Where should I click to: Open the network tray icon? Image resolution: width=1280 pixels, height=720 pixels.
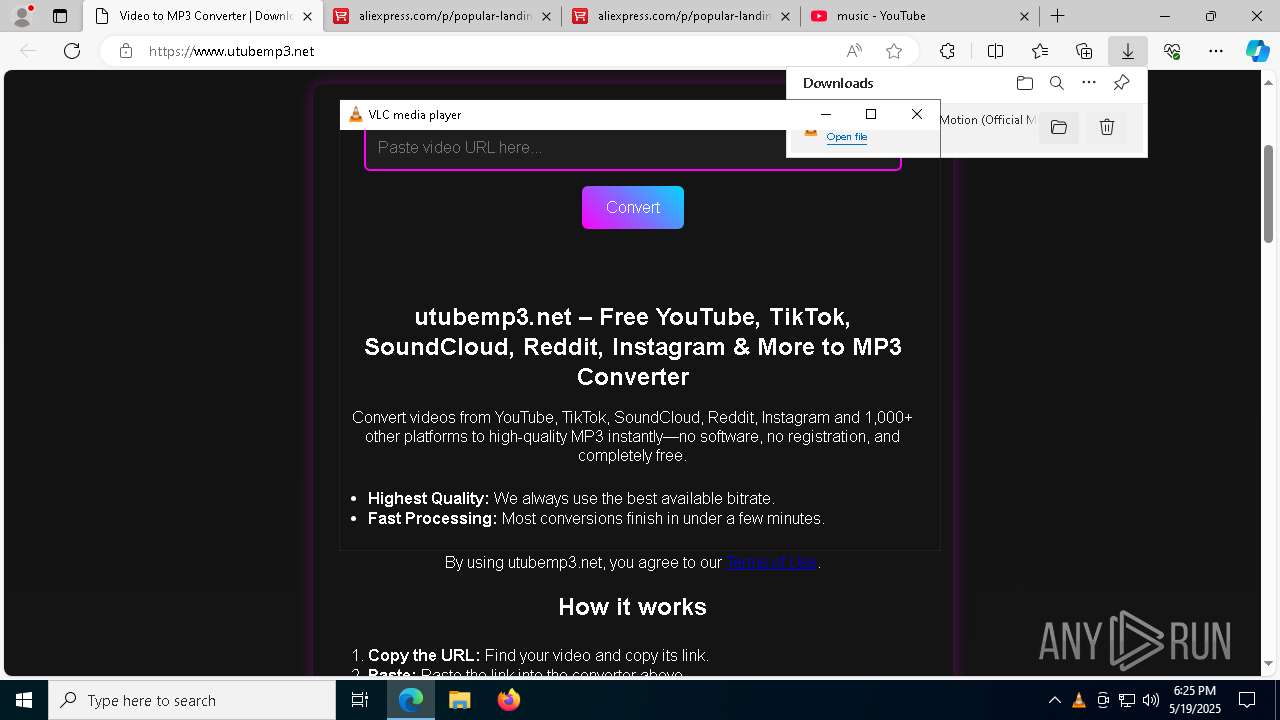[1127, 700]
